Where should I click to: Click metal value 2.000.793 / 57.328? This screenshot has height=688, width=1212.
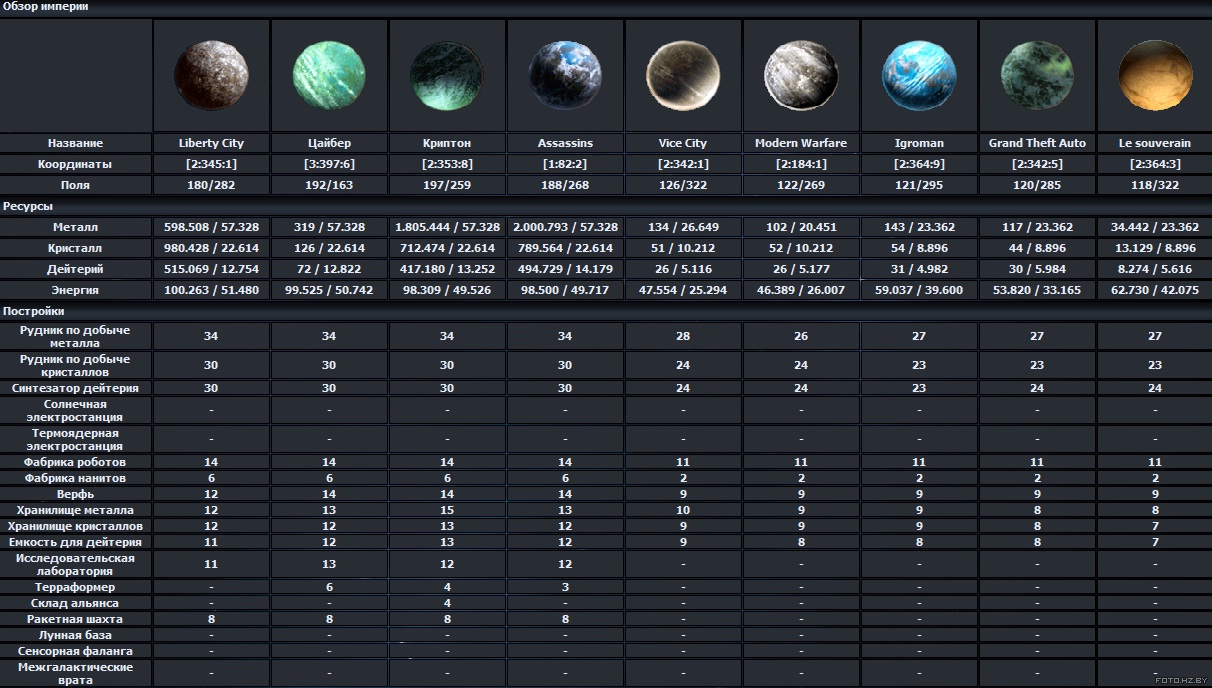(x=565, y=227)
